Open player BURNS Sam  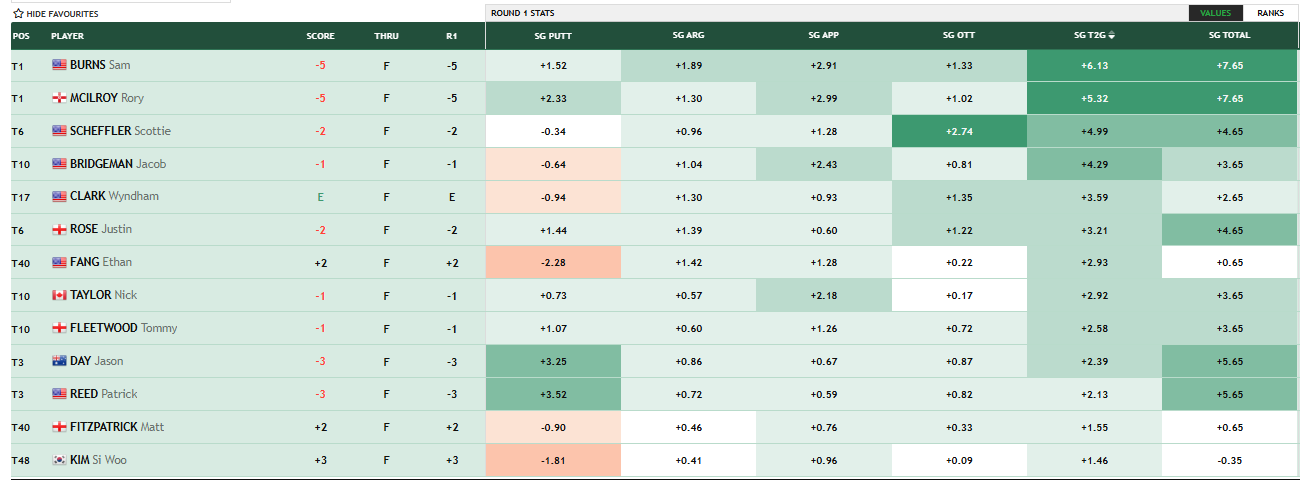click(x=100, y=65)
